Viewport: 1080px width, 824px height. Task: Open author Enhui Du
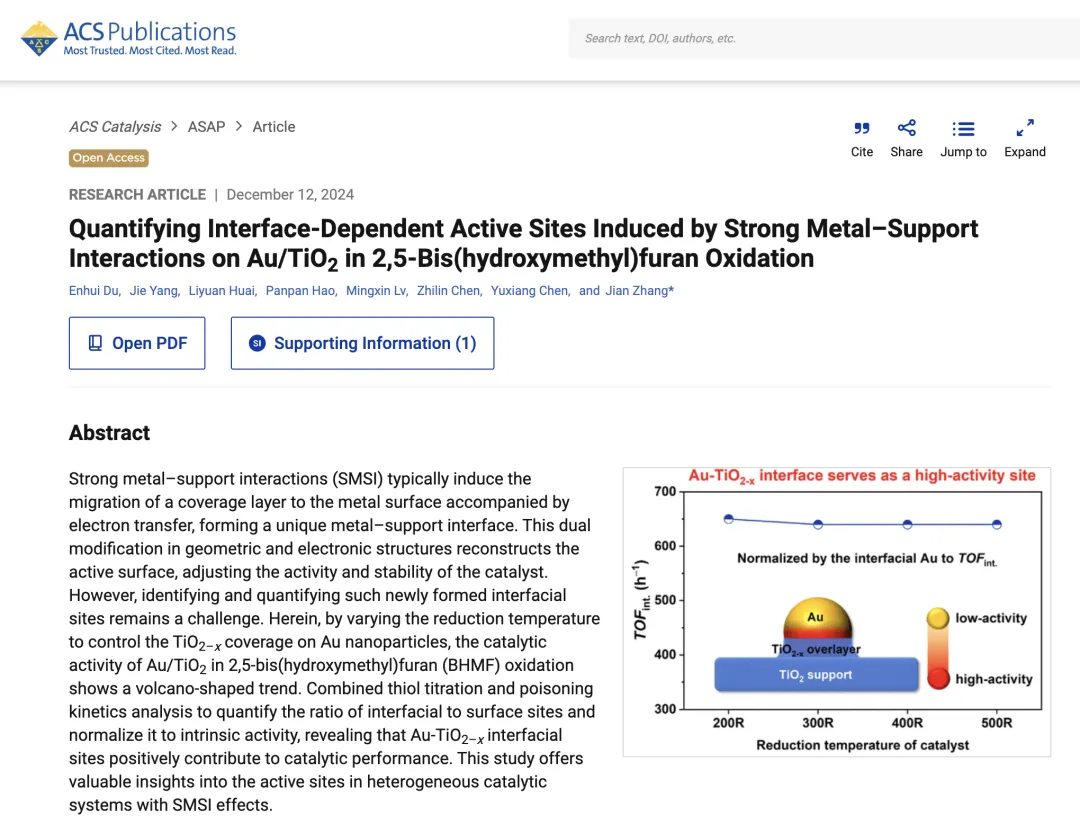click(94, 291)
